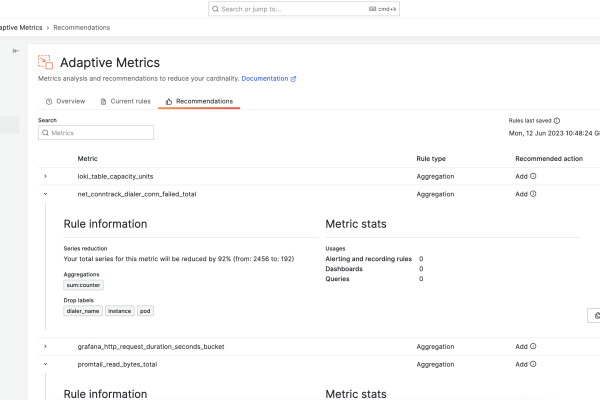The image size is (600, 400).
Task: Expand the grafana_http_request_duration_seconds_bucket row
Action: pos(45,347)
